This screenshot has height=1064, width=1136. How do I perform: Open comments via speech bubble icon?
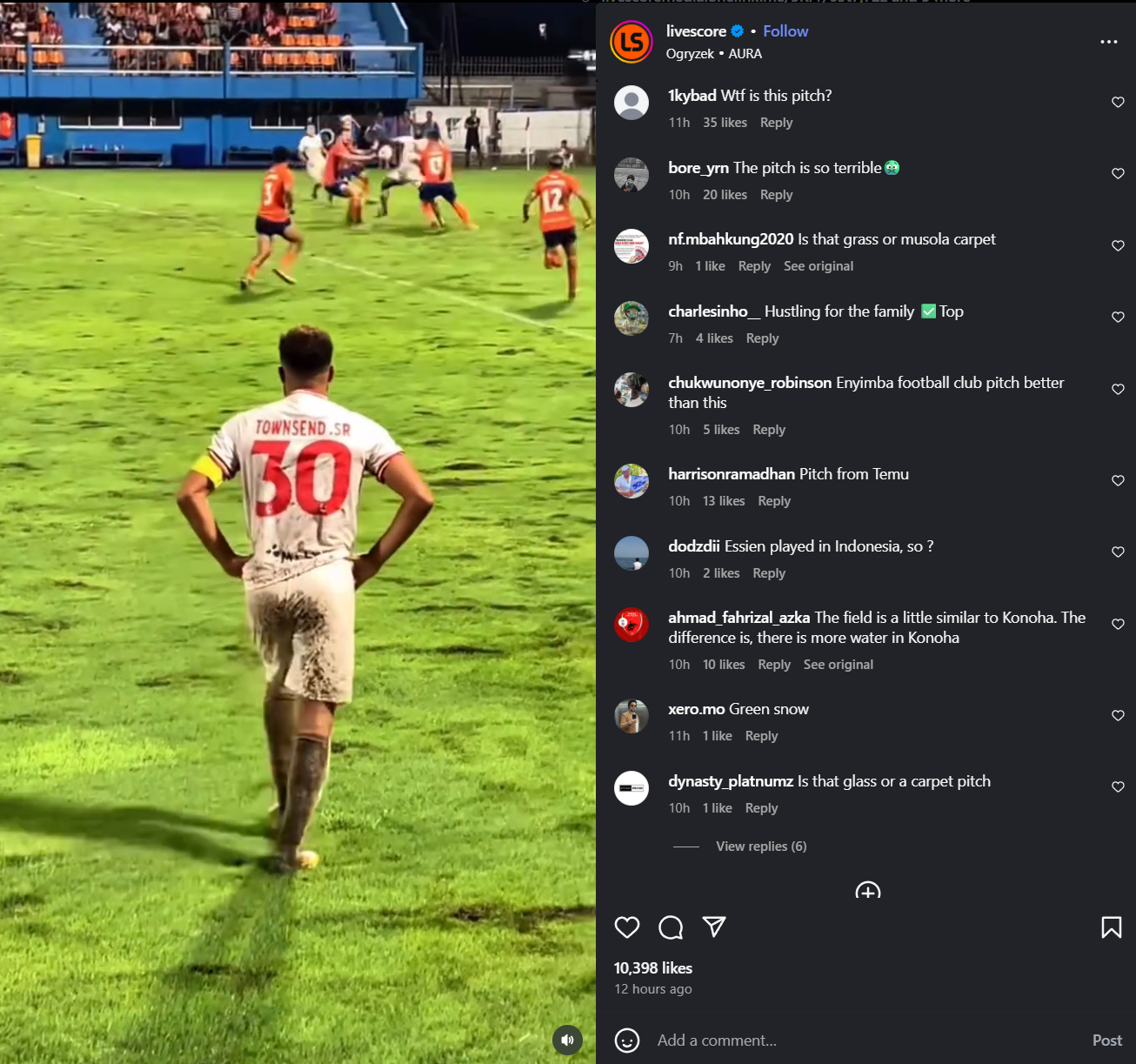(x=671, y=927)
